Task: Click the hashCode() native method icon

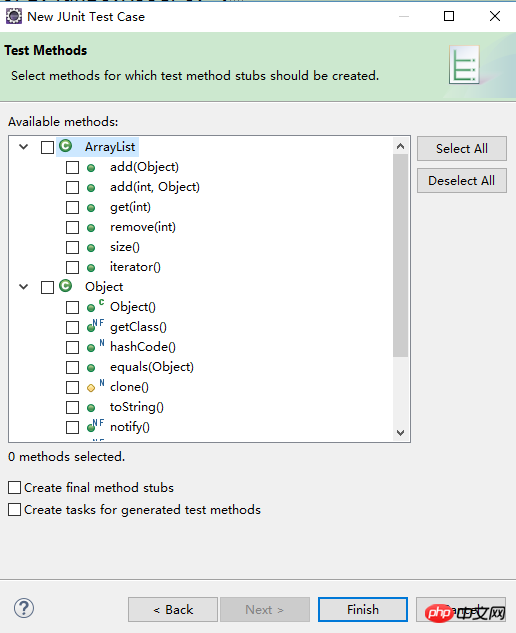Action: tap(96, 346)
